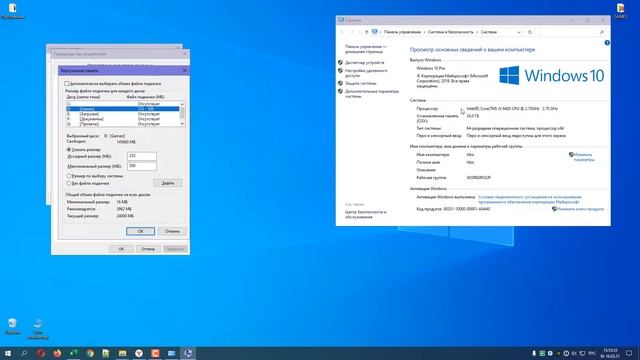Screen dimensions: 640x360
Task: Click Change product key link
Action: pyautogui.click(x=580, y=209)
